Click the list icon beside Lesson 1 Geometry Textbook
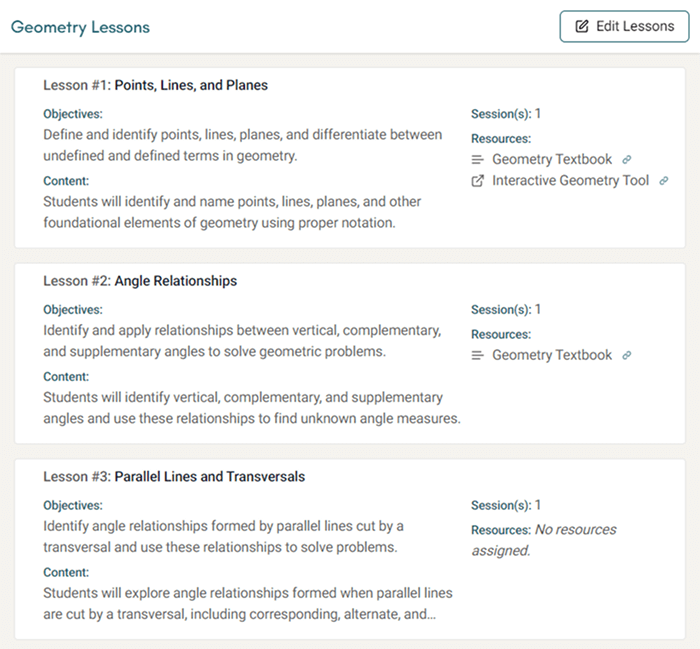This screenshot has width=700, height=649. (478, 160)
